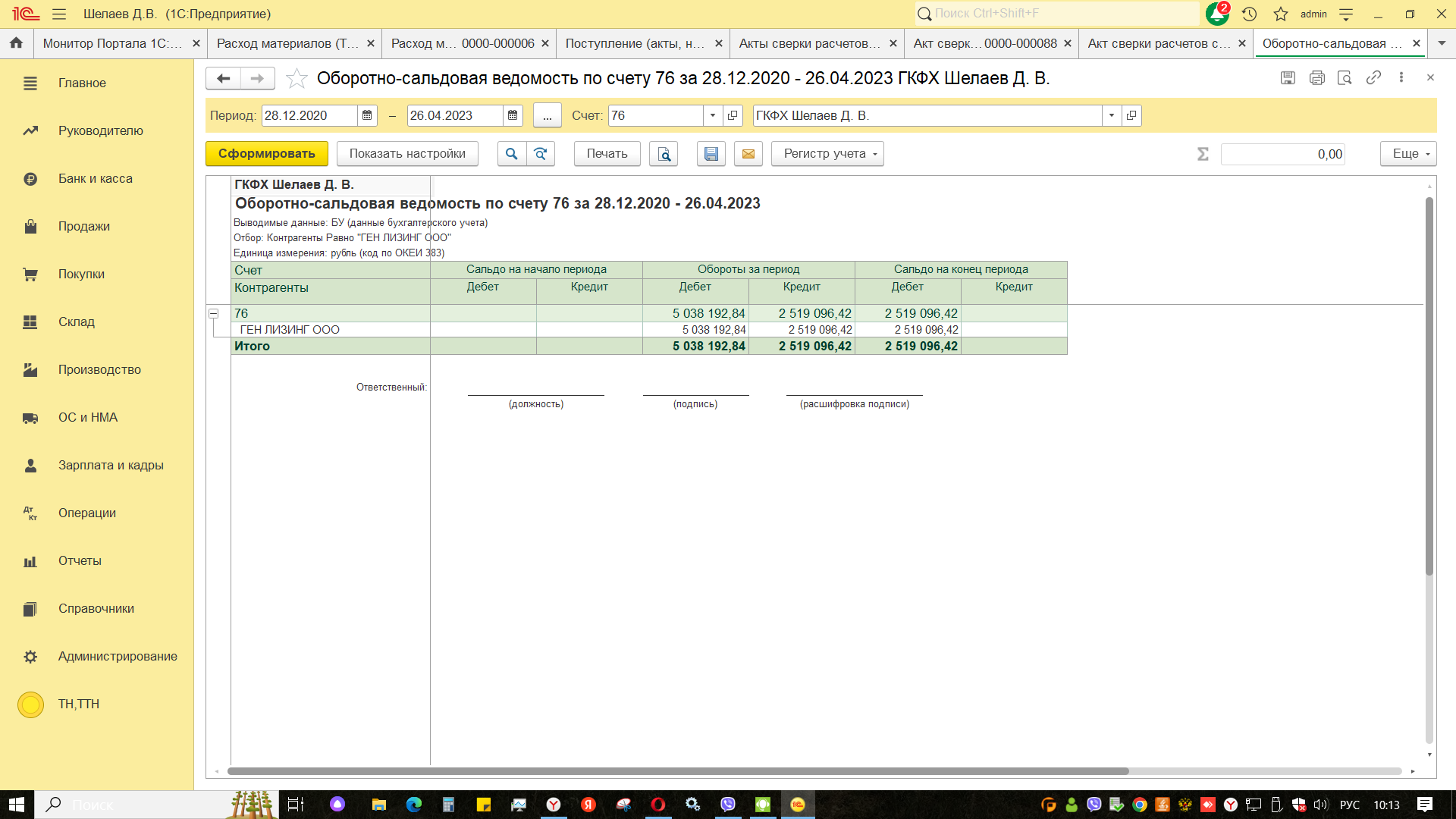The image size is (1456, 819).
Task: Open the tabs list dropdown arrow
Action: tap(1442, 43)
